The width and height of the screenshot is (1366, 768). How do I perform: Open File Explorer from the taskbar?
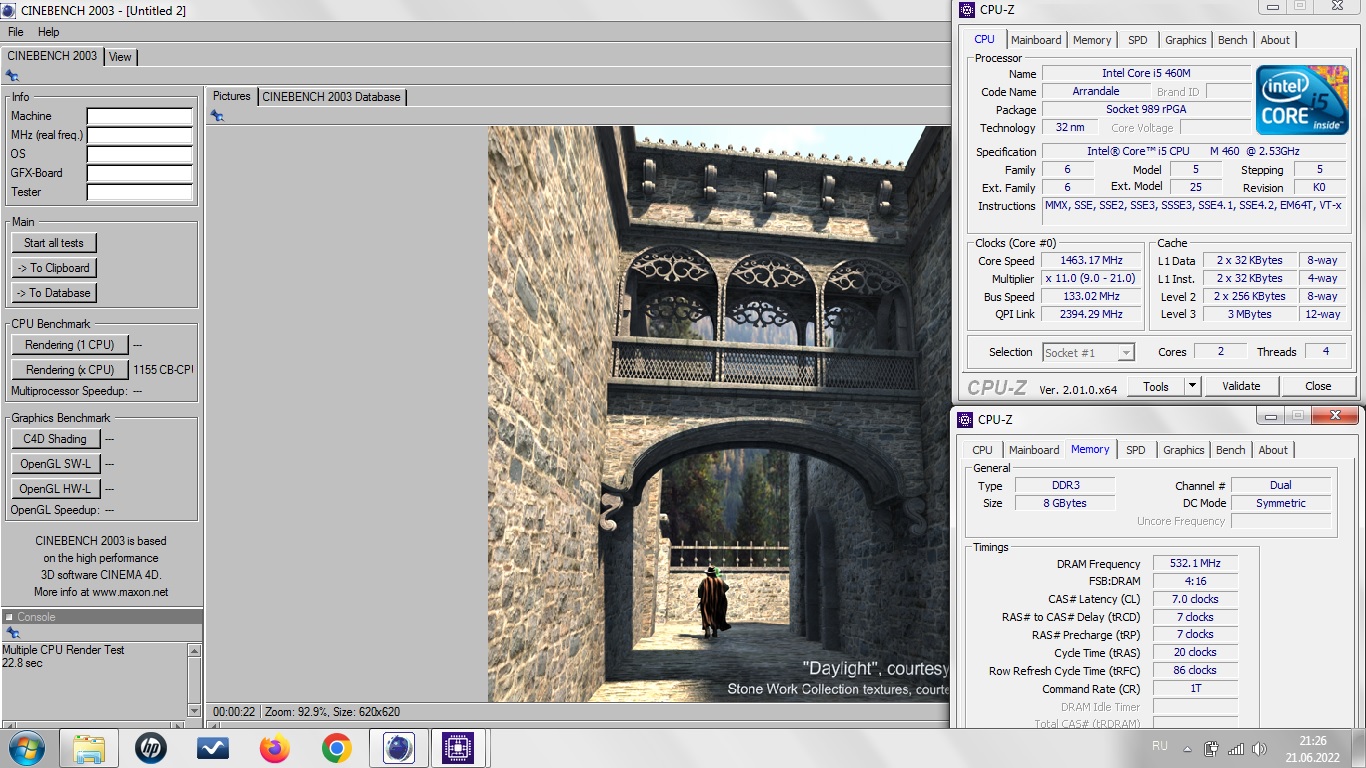pyautogui.click(x=89, y=748)
